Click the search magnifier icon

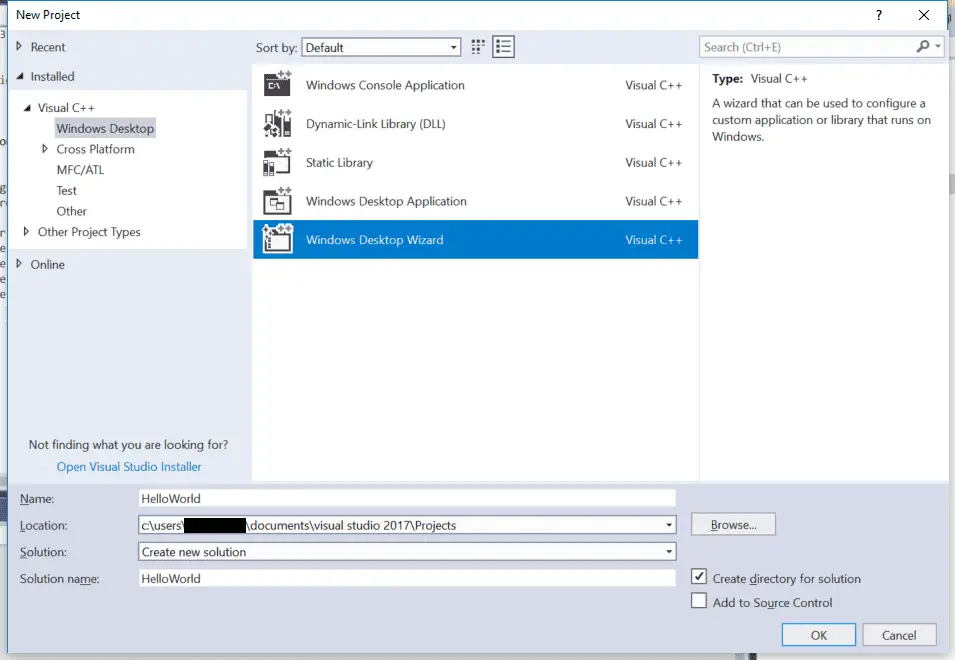(x=922, y=46)
